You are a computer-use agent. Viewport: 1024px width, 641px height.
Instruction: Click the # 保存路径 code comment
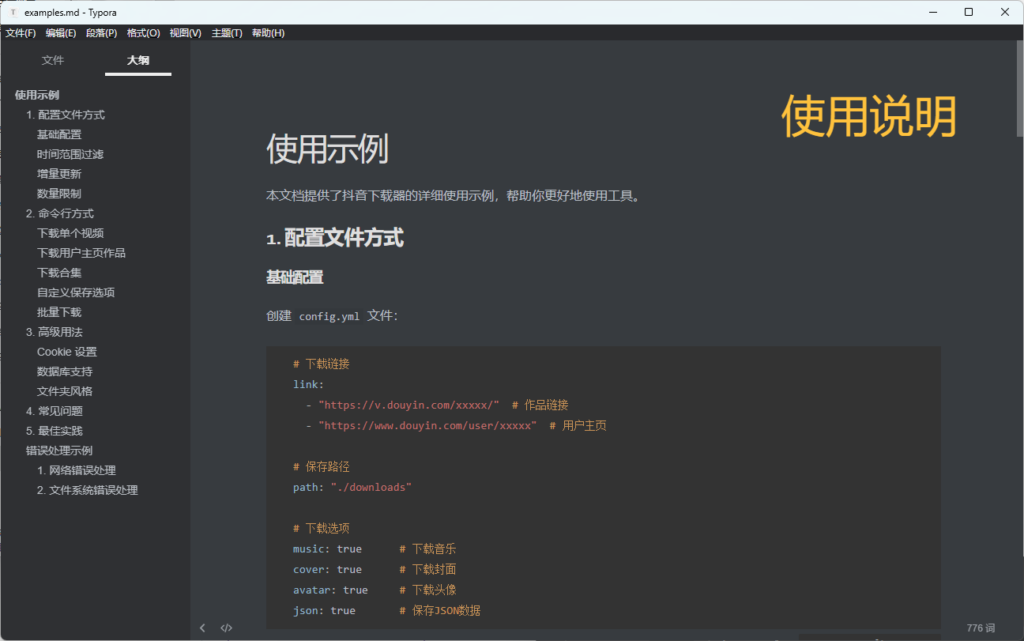coord(321,467)
